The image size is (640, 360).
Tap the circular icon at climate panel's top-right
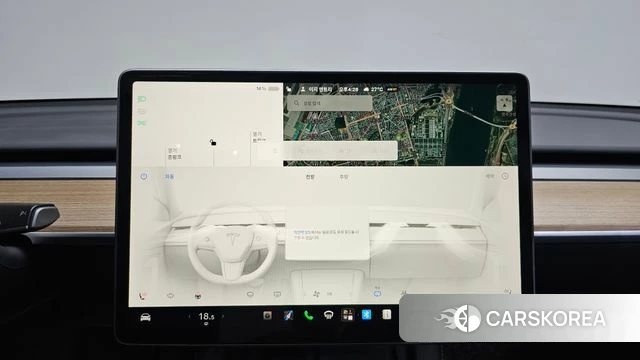click(x=505, y=176)
